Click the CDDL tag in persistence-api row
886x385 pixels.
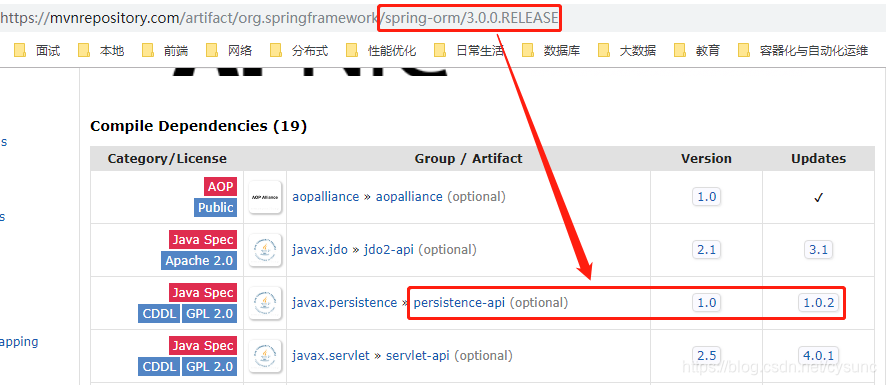coord(159,314)
